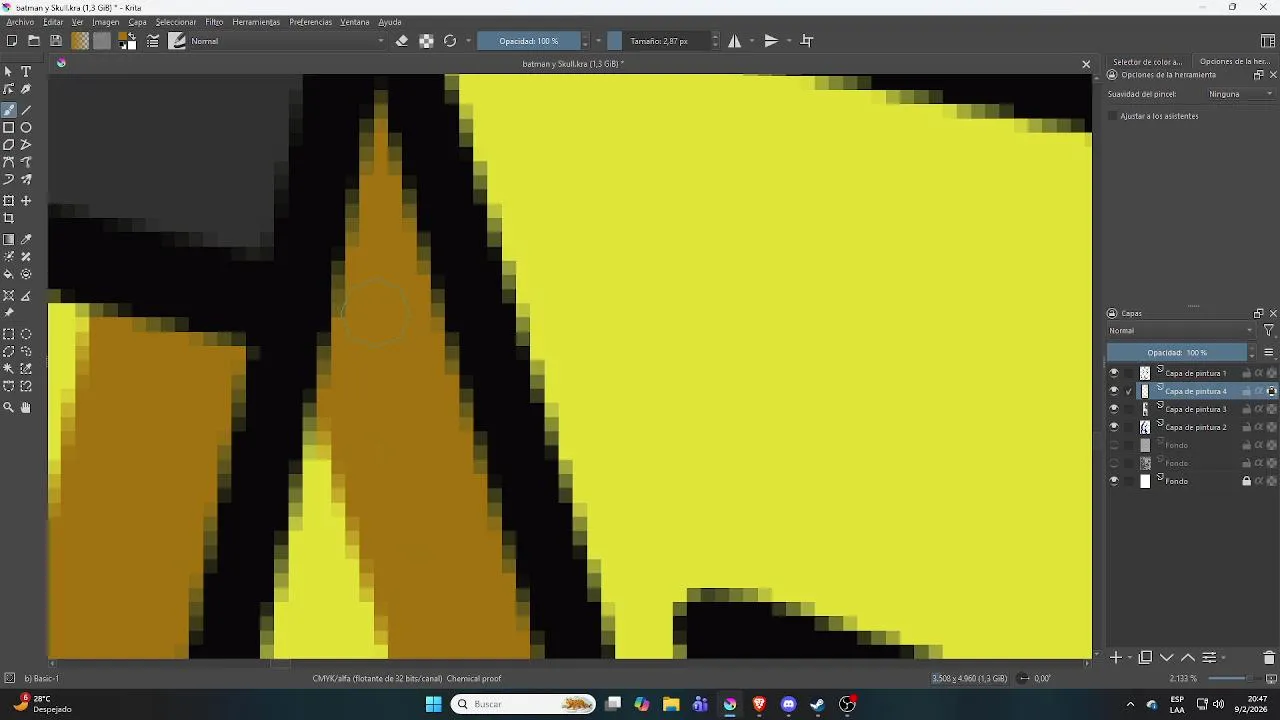The width and height of the screenshot is (1280, 720).
Task: Select the Ellipse shape tool
Action: (x=26, y=127)
